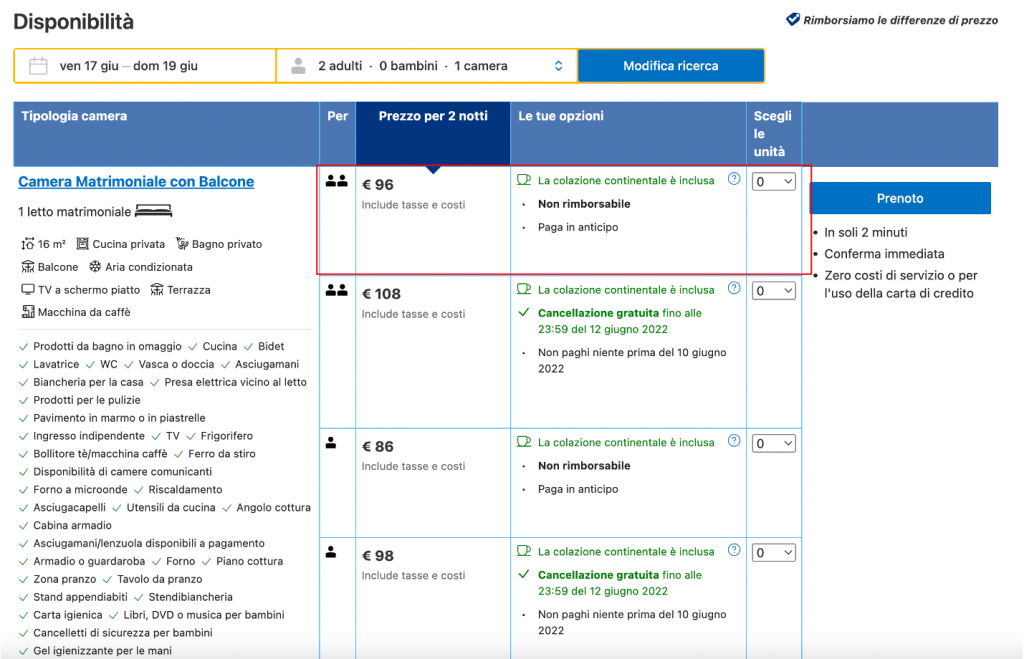Click the calendar icon in date field
Screen dimensions: 1024x659
[38, 66]
